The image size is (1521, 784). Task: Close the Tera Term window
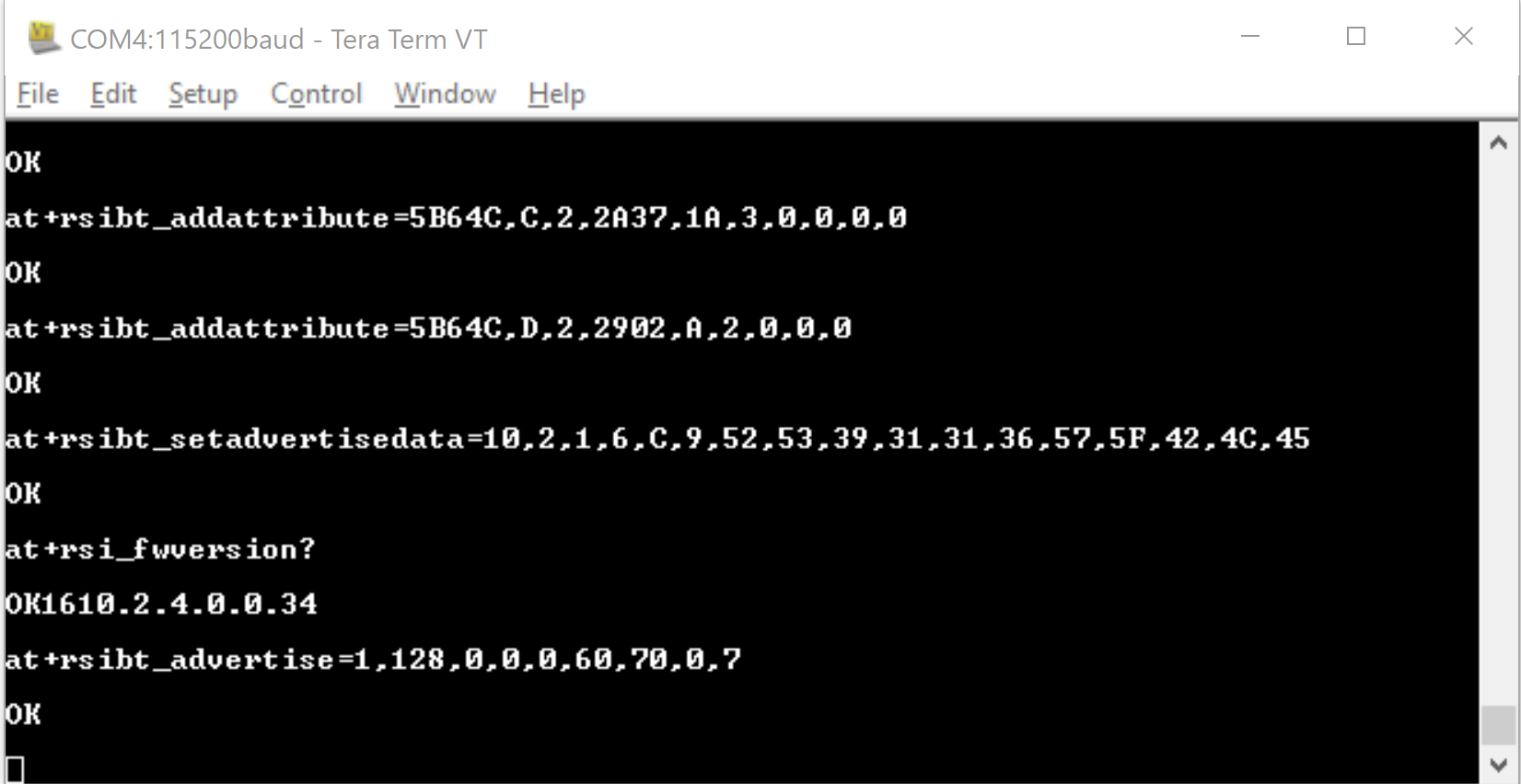1463,37
